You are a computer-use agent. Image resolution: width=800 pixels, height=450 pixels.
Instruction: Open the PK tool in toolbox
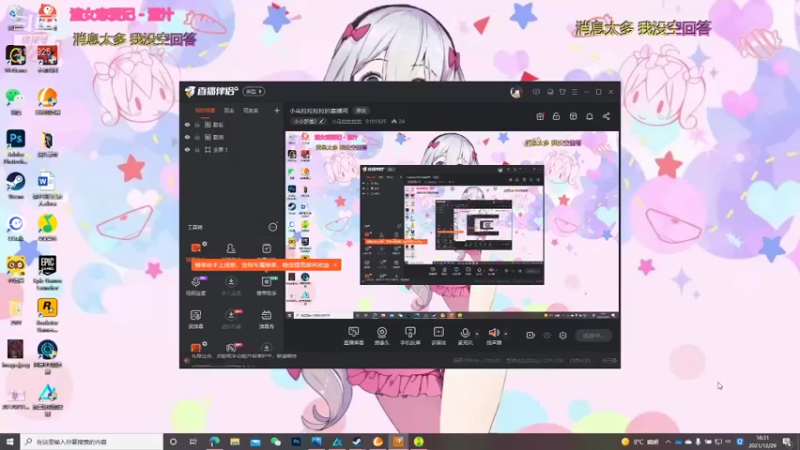(231, 347)
